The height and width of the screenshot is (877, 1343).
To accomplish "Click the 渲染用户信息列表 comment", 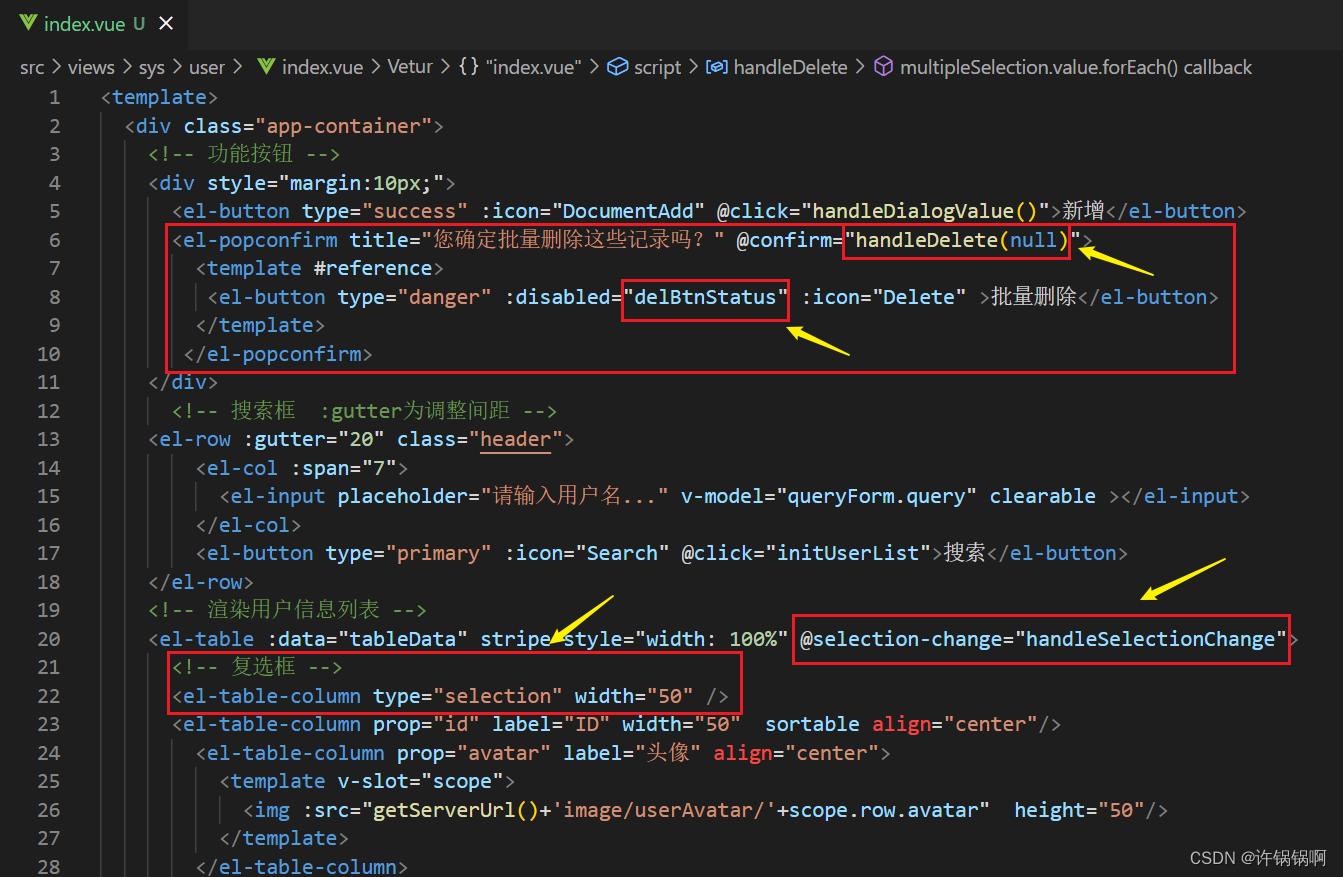I will (x=288, y=610).
